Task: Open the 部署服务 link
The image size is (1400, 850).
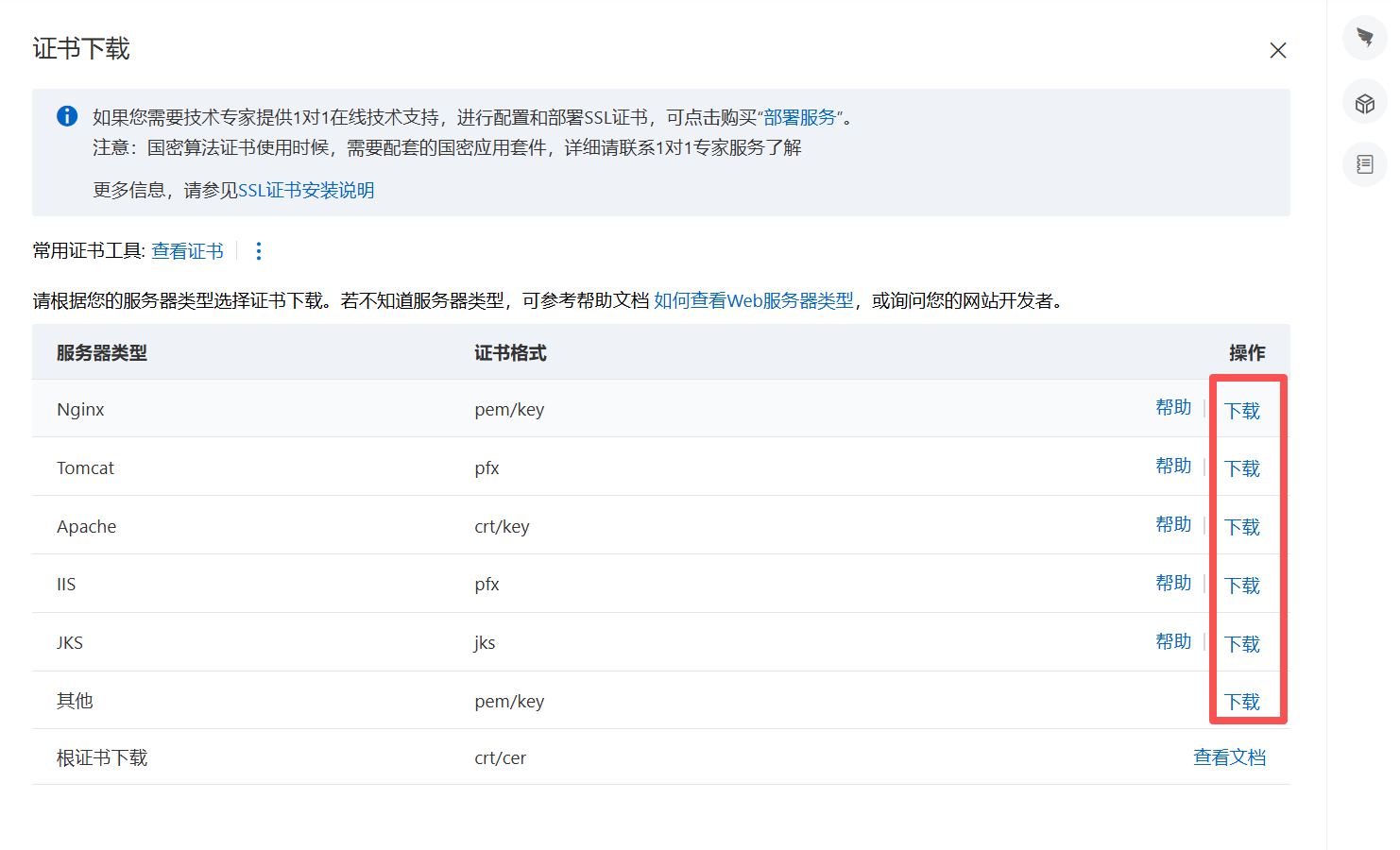Action: click(x=800, y=117)
